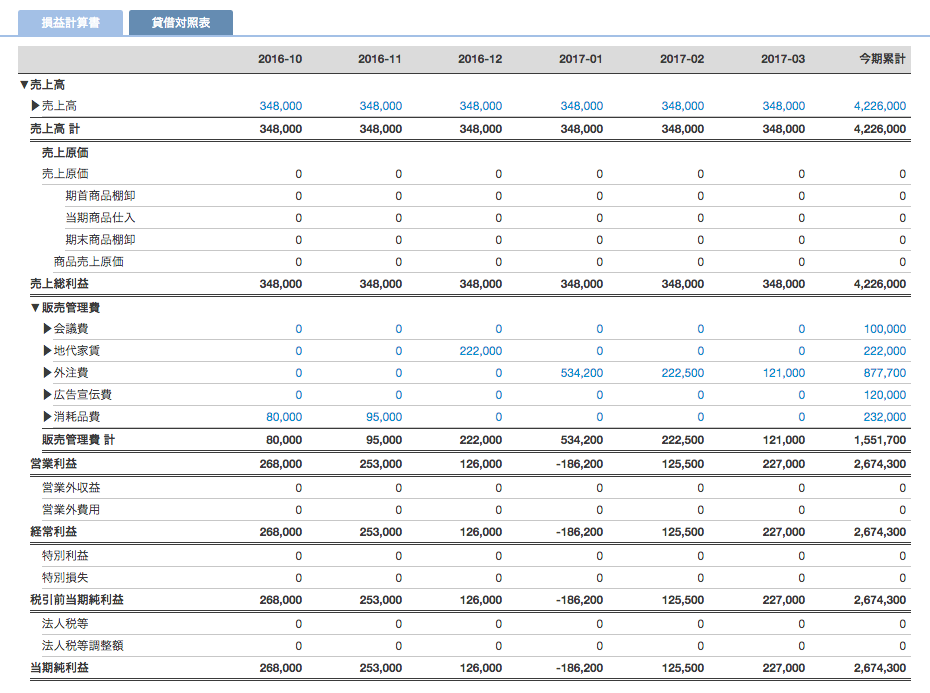Collapse the 売上高 section triangle
The image size is (930, 693).
coord(24,85)
